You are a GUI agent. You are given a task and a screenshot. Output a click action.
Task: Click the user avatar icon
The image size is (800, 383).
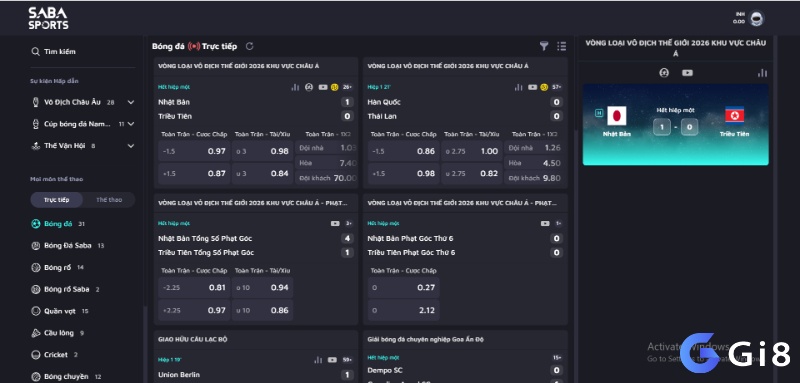(x=756, y=19)
